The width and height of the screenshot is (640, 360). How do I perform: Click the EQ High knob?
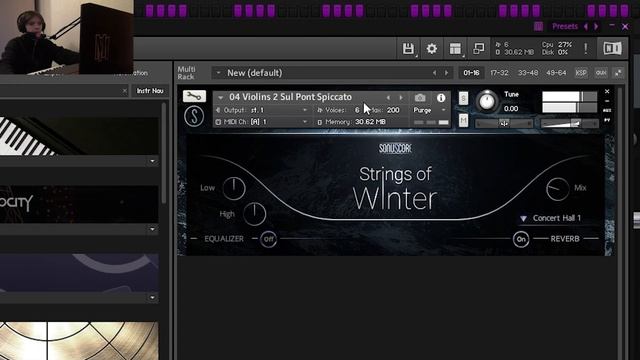click(x=254, y=213)
